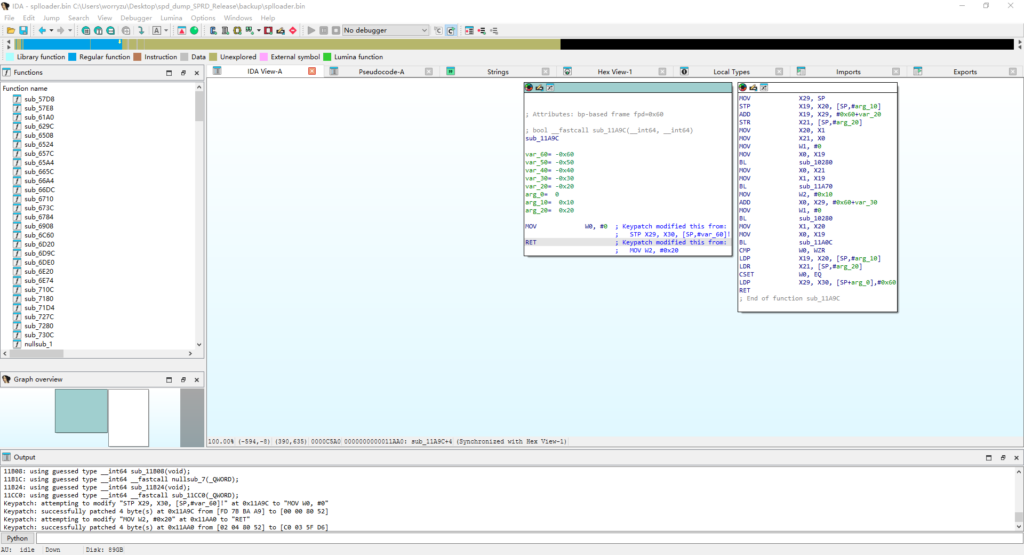Screen dimensions: 1024x555
Task: Click the Output panel scroll-up arrow
Action: [1018, 471]
